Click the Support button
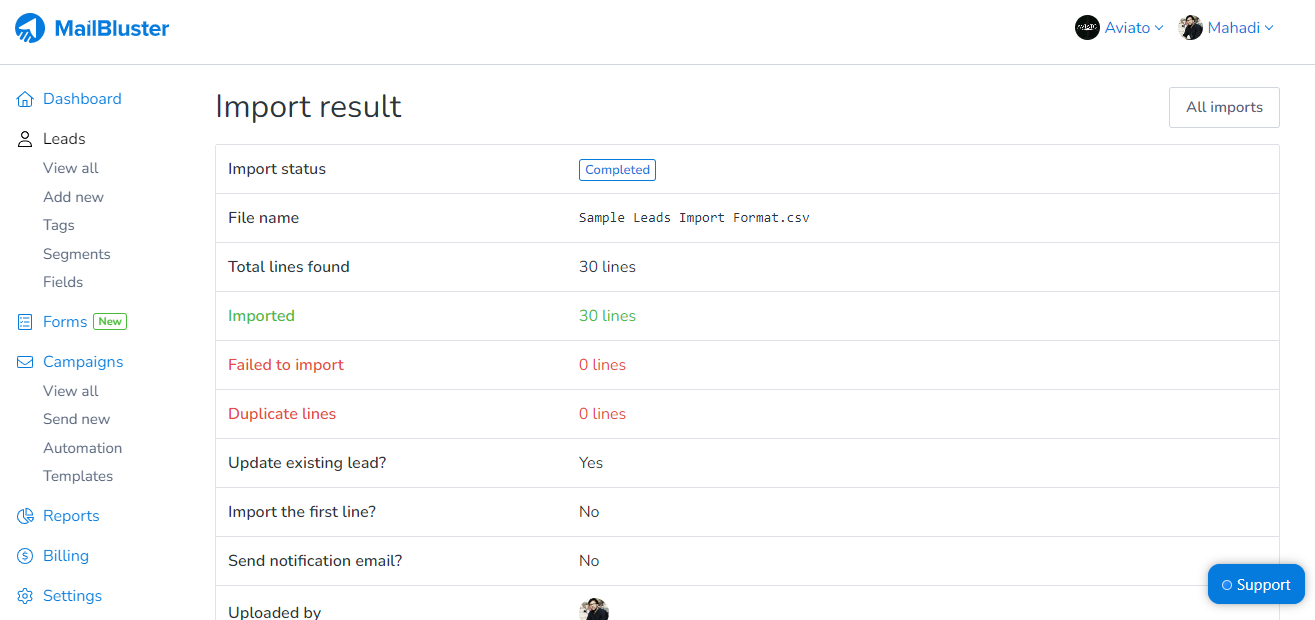Viewport: 1315px width, 620px height. pos(1256,584)
